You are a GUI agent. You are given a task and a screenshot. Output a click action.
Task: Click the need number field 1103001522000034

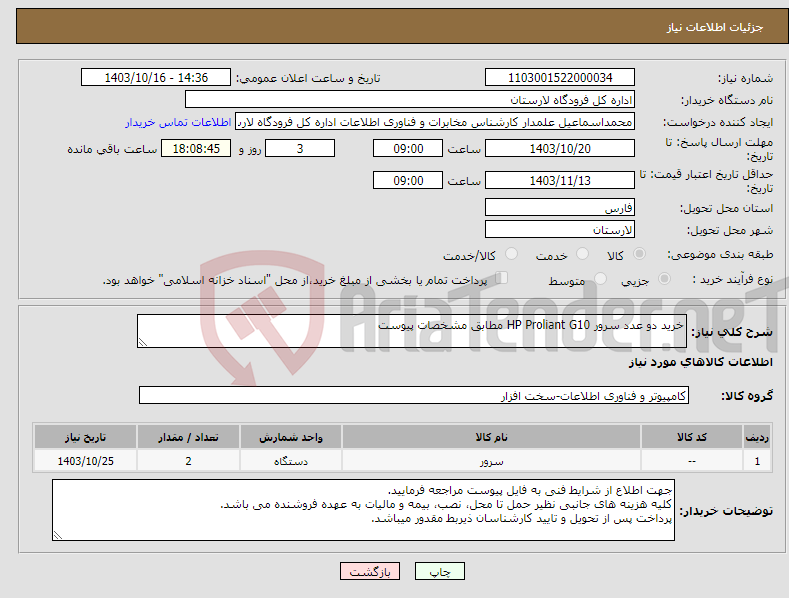click(x=560, y=78)
